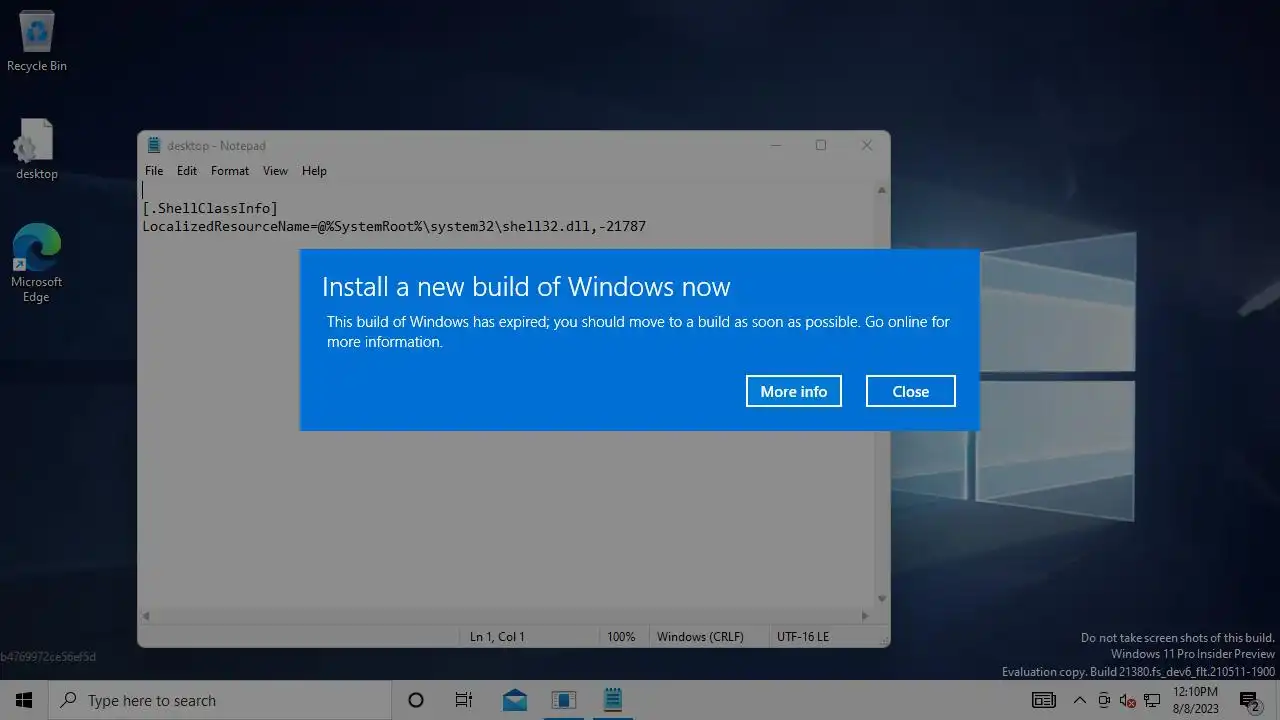
Task: Switch to Notepad taskbar icon
Action: [613, 700]
